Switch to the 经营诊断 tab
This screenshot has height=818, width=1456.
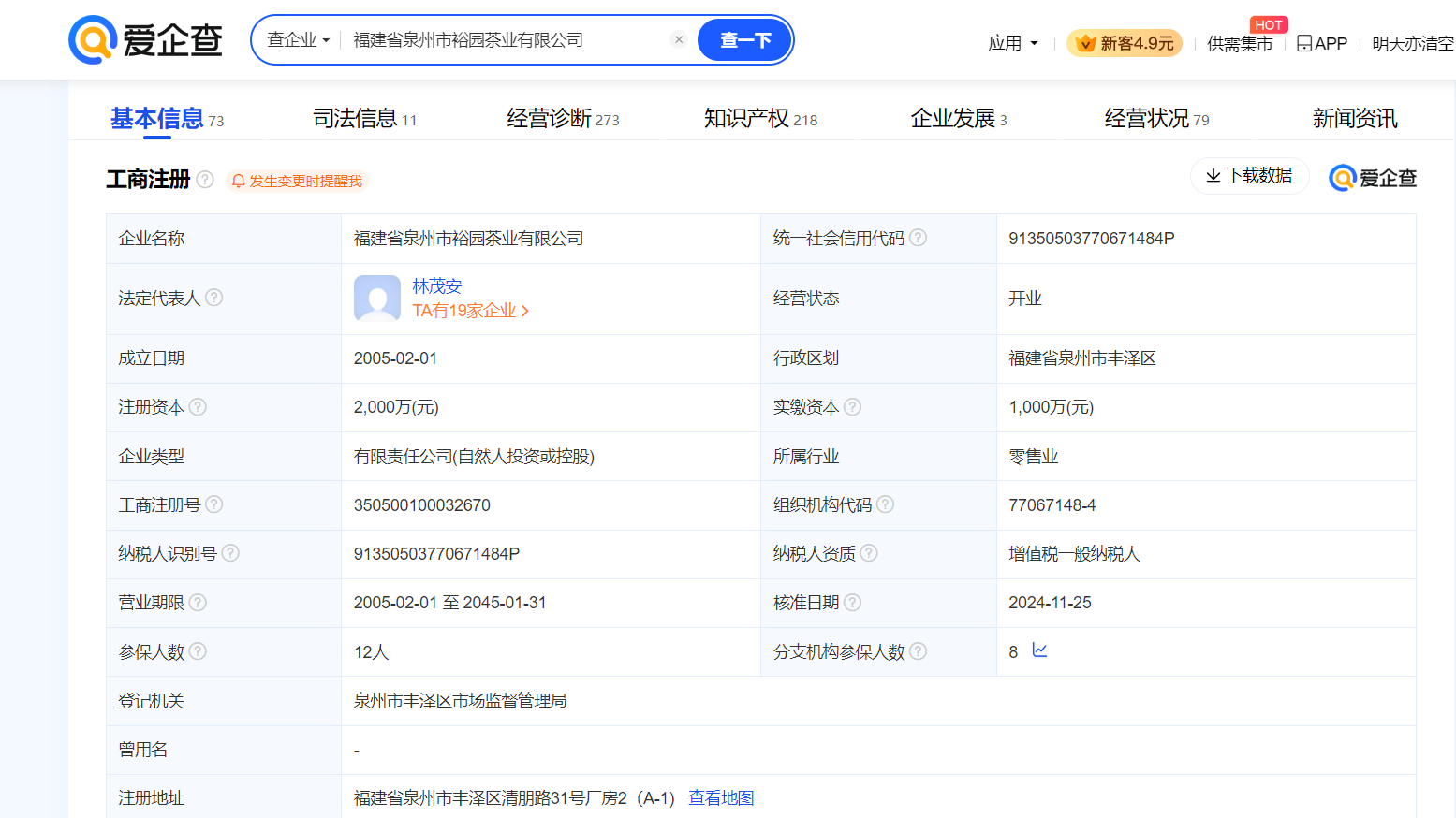(x=563, y=119)
